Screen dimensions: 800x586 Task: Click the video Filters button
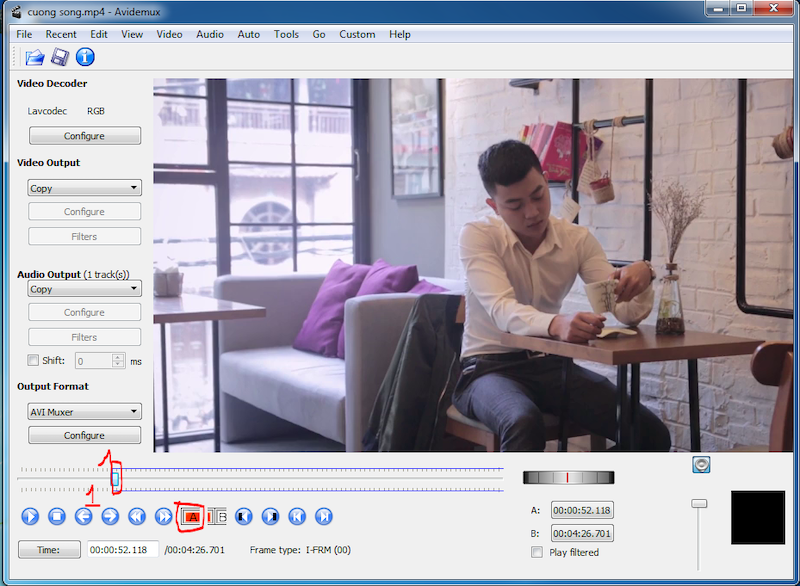pyautogui.click(x=84, y=236)
